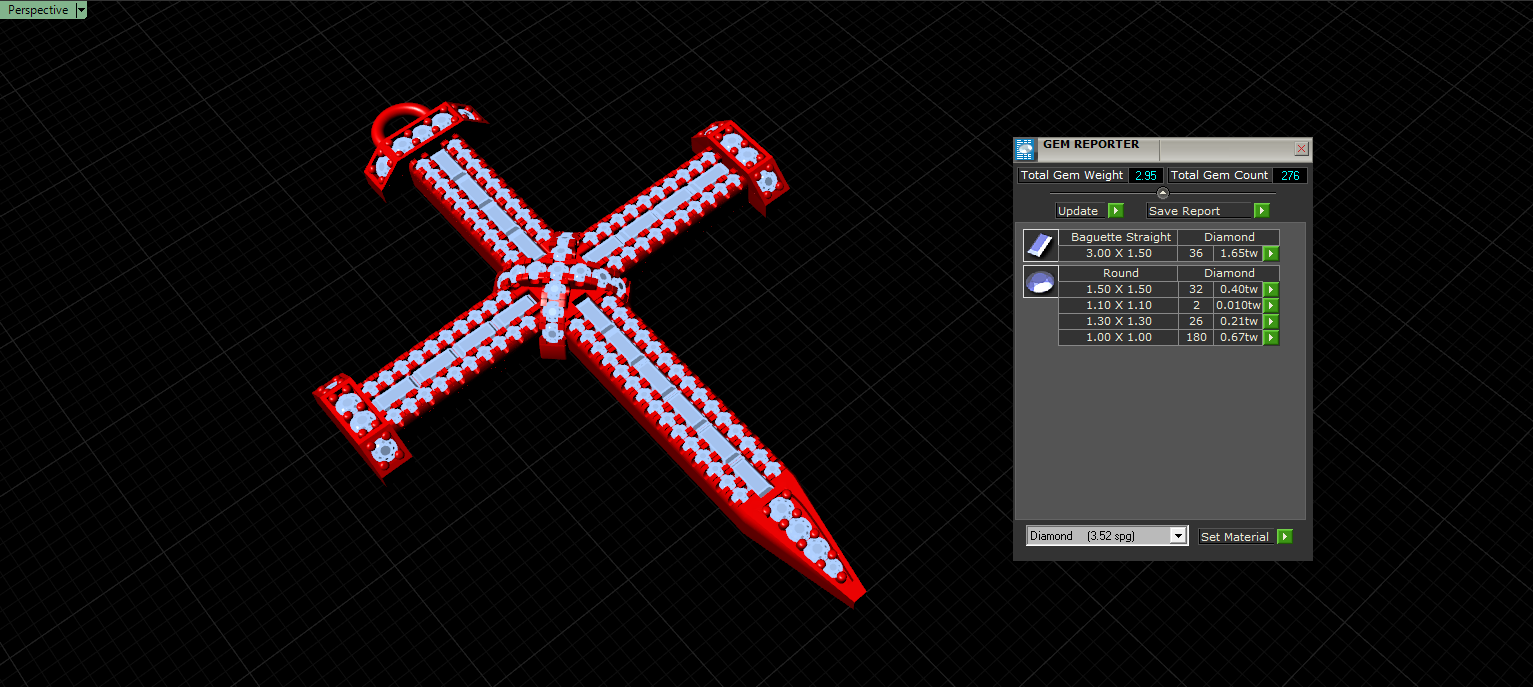This screenshot has height=687, width=1533.
Task: Click the 0.21tw weight cell
Action: [x=1238, y=322]
